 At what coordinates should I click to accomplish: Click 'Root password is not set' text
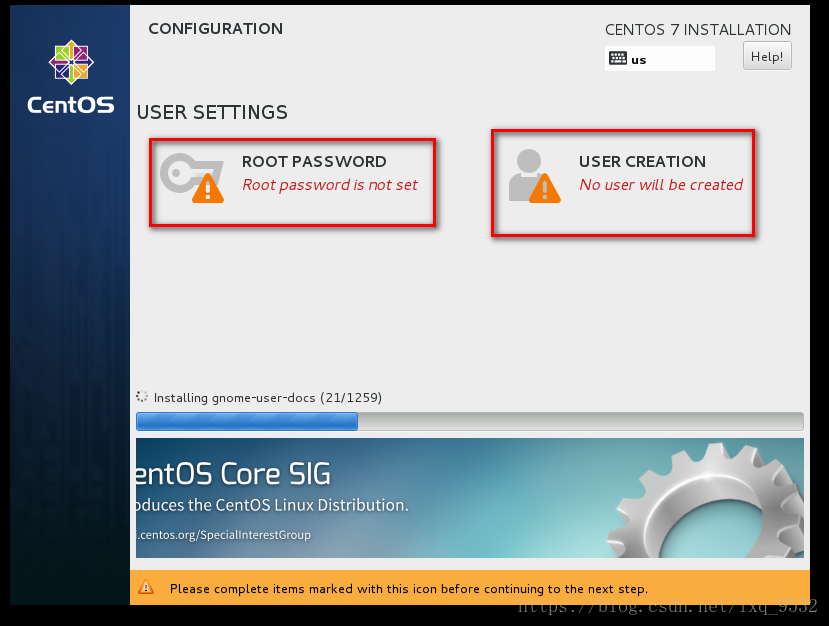(330, 185)
